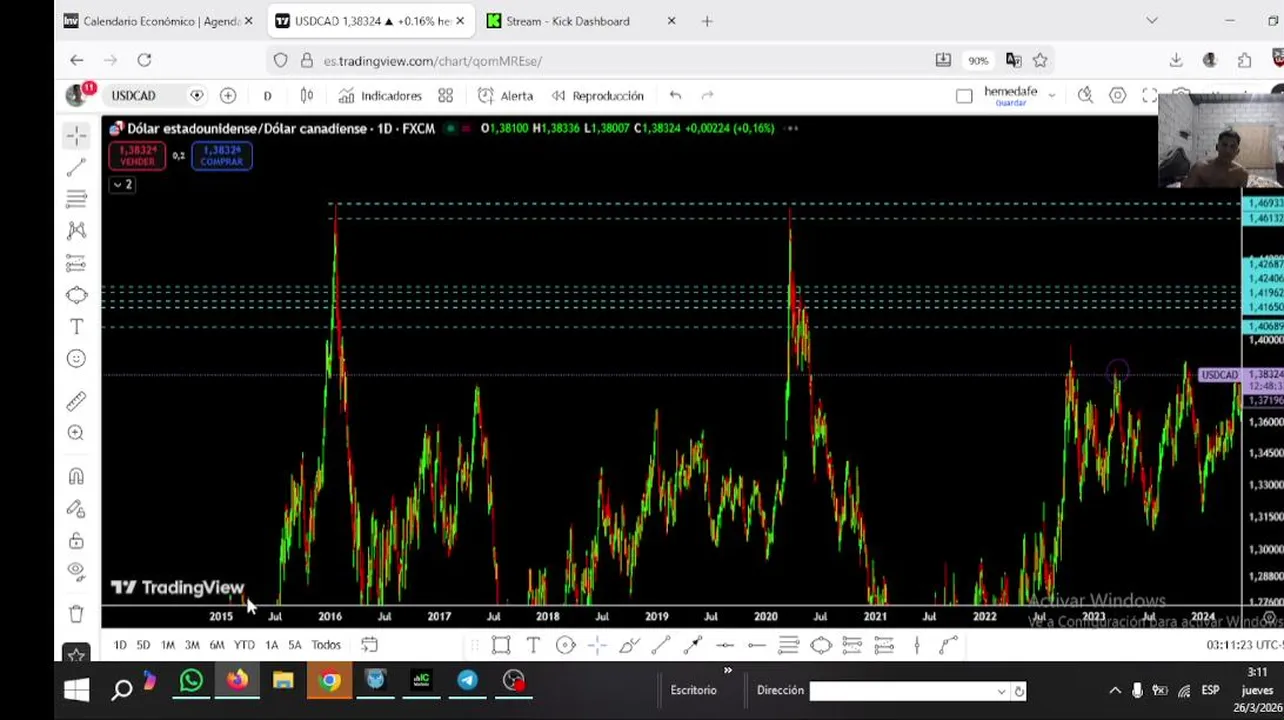Viewport: 1284px width, 720px height.
Task: Lock all drawing tools
Action: tap(76, 540)
